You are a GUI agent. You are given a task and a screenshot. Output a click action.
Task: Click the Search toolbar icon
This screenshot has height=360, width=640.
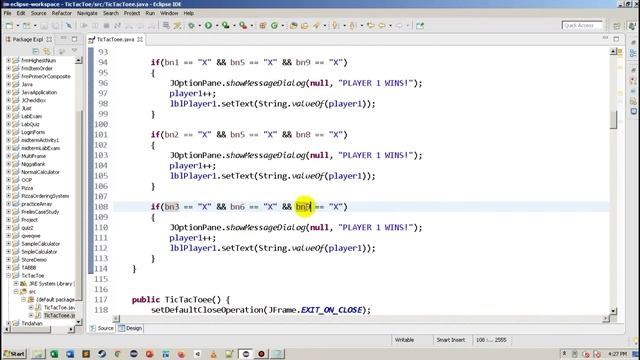pos(316,26)
